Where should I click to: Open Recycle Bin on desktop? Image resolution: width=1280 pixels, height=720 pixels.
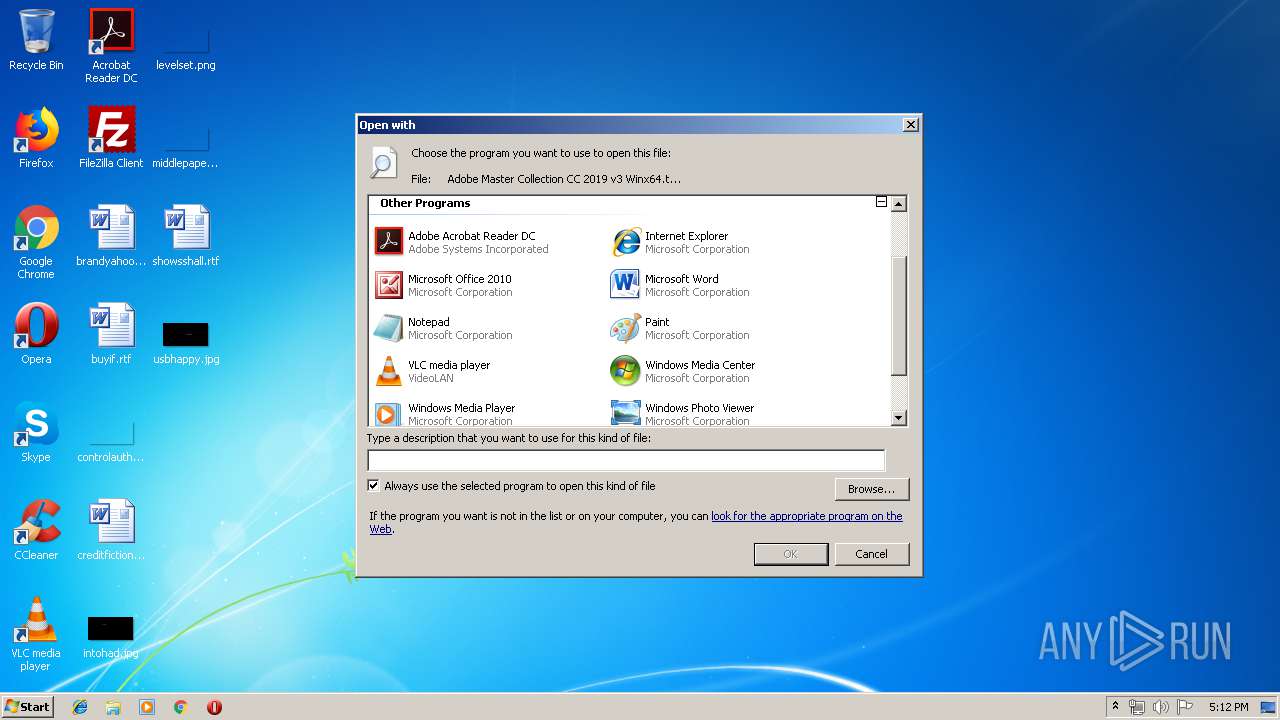click(36, 41)
